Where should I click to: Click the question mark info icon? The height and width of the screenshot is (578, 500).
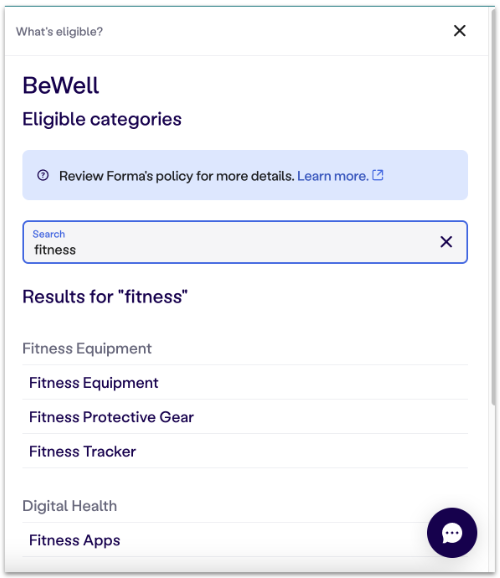click(43, 175)
